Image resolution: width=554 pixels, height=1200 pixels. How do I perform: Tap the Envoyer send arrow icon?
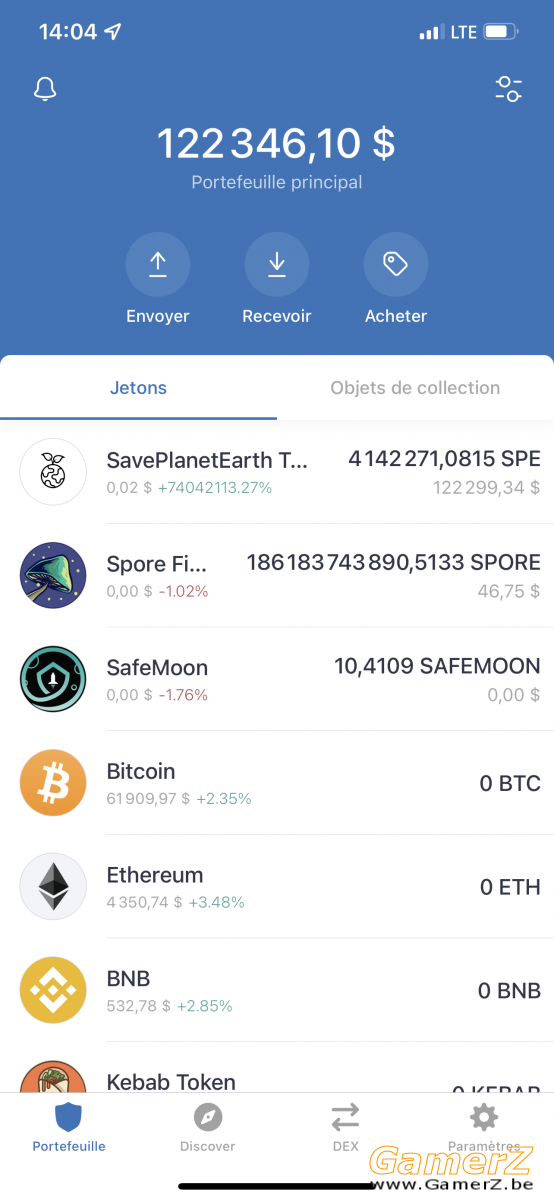click(157, 265)
